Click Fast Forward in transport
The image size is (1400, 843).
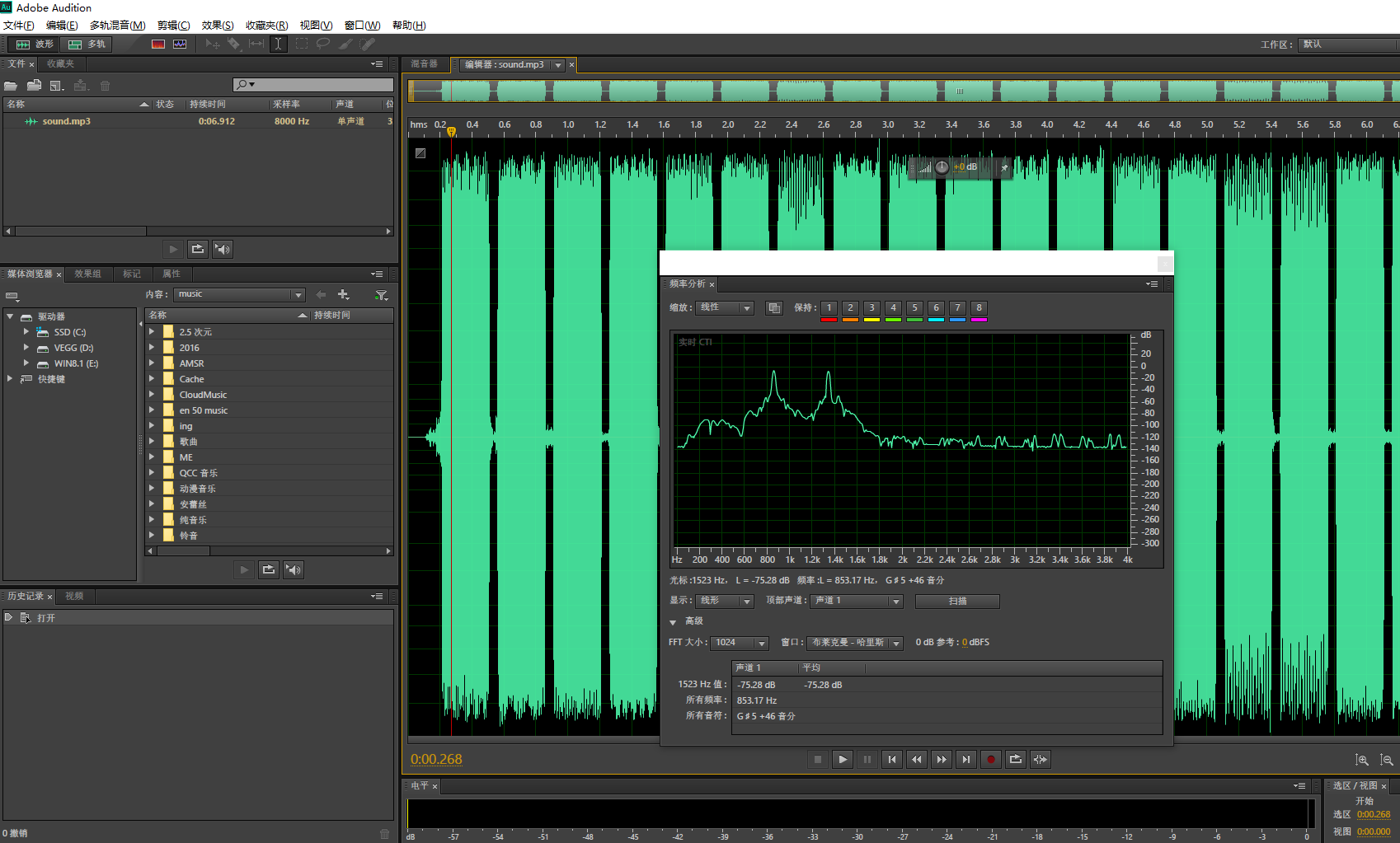click(942, 760)
